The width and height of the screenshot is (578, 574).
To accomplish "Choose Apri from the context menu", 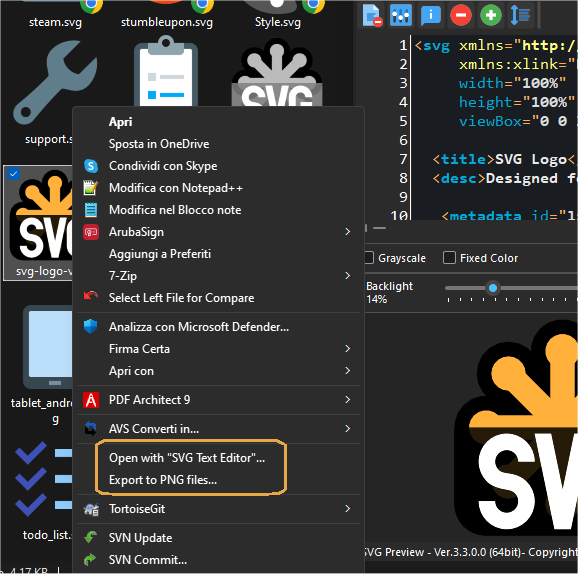I will coord(218,122).
